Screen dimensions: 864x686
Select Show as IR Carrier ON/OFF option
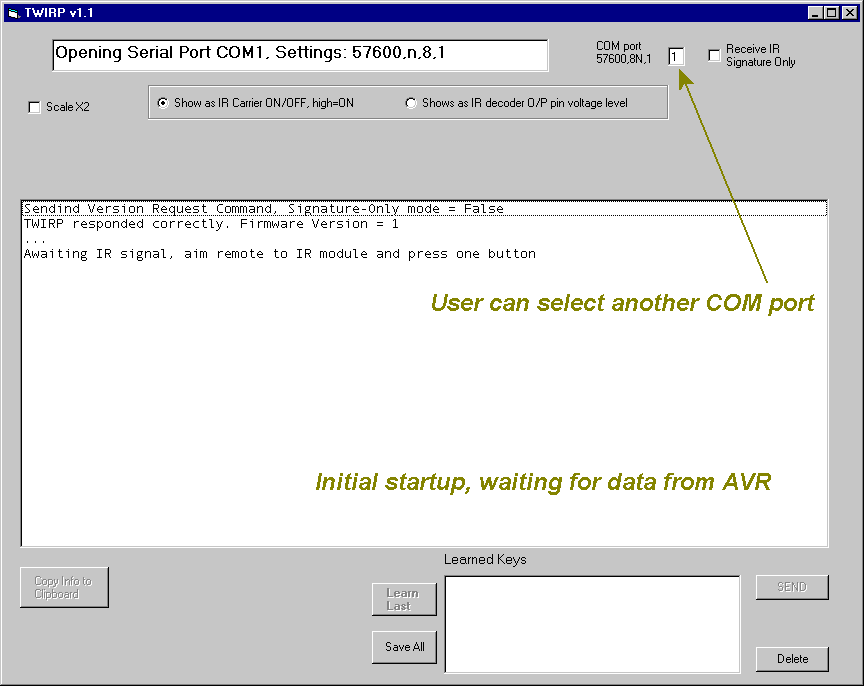click(163, 103)
